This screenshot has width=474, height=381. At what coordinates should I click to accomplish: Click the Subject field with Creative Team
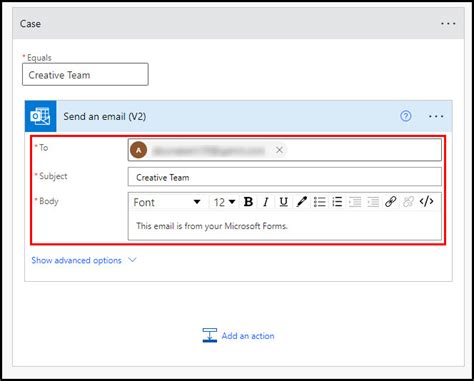pyautogui.click(x=285, y=177)
